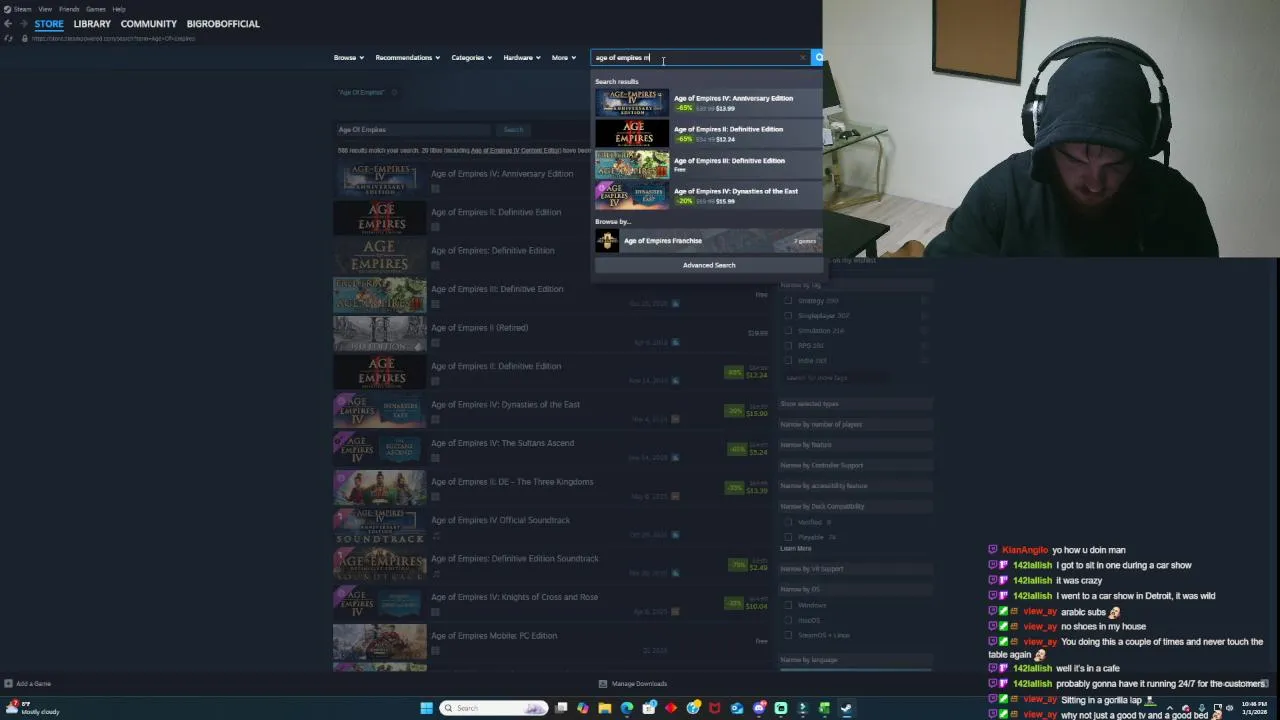The height and width of the screenshot is (720, 1280).
Task: Switch to the LIBRARY tab
Action: (x=92, y=24)
